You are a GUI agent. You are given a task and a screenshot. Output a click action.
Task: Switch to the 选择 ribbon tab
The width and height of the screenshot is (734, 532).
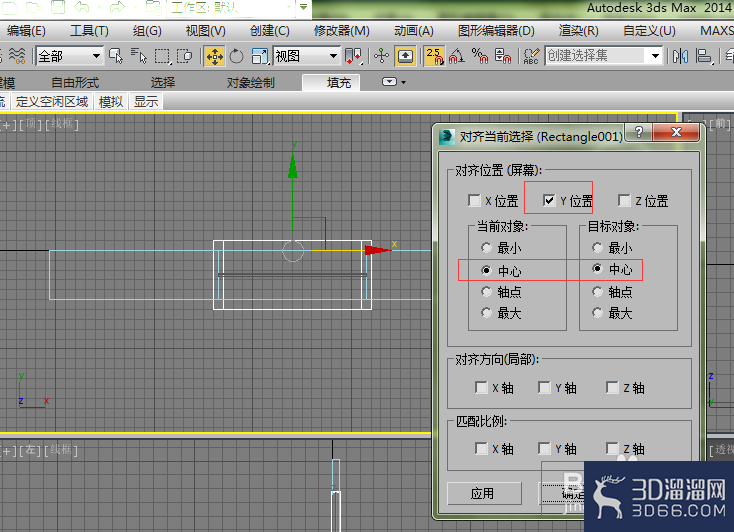163,83
